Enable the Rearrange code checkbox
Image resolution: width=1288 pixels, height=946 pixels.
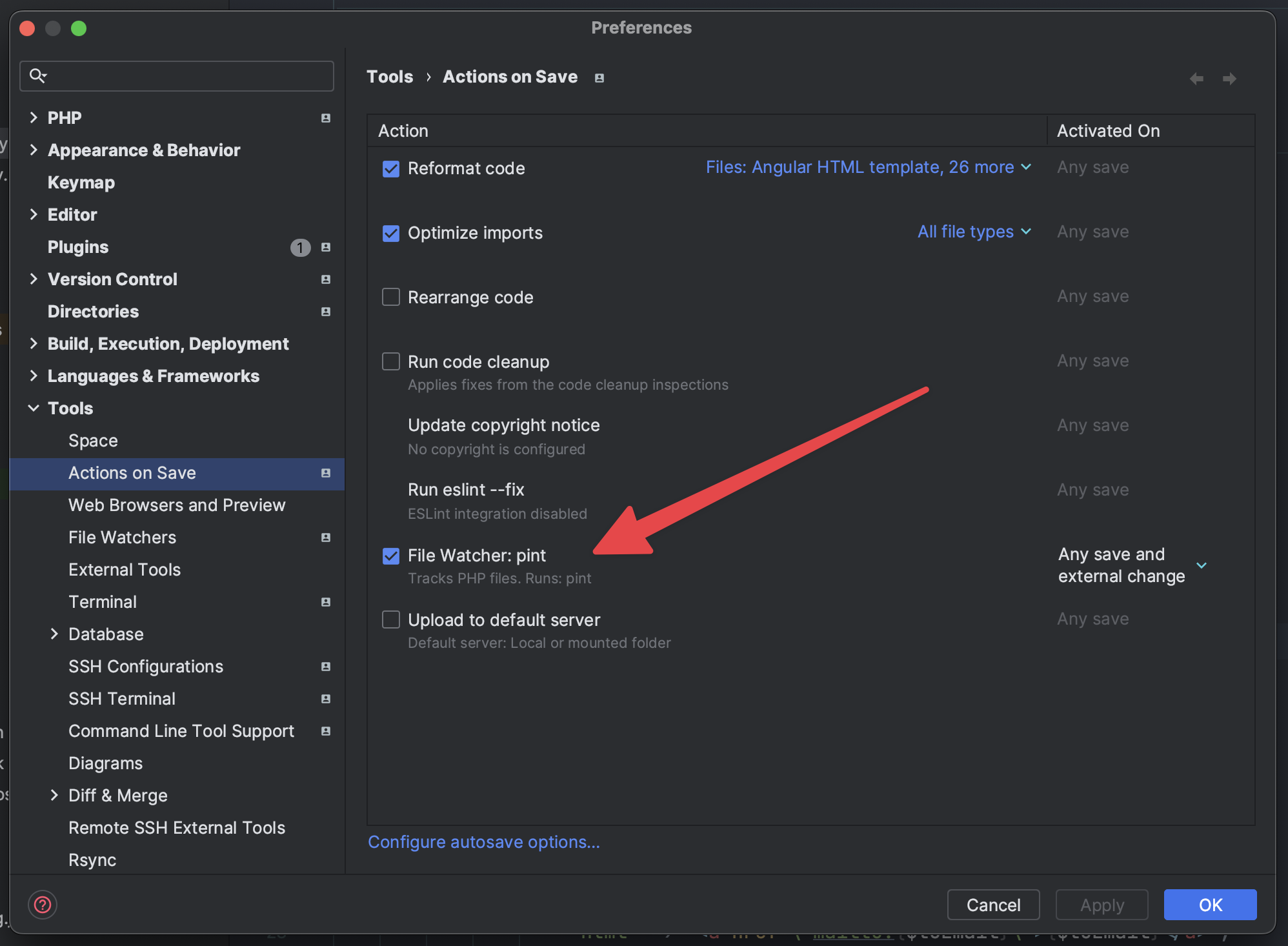(391, 297)
